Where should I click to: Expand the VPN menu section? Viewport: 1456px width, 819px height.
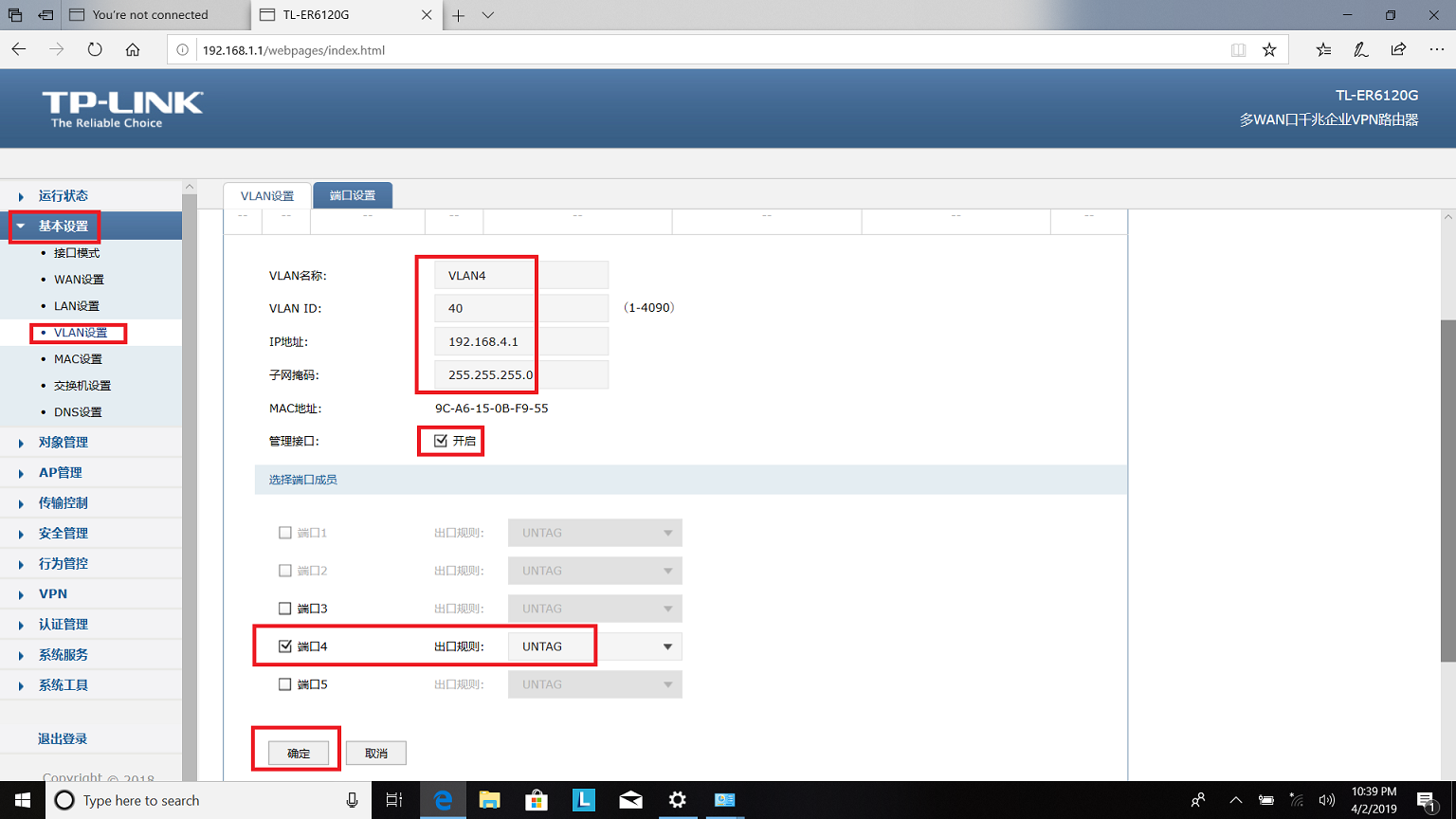click(52, 592)
